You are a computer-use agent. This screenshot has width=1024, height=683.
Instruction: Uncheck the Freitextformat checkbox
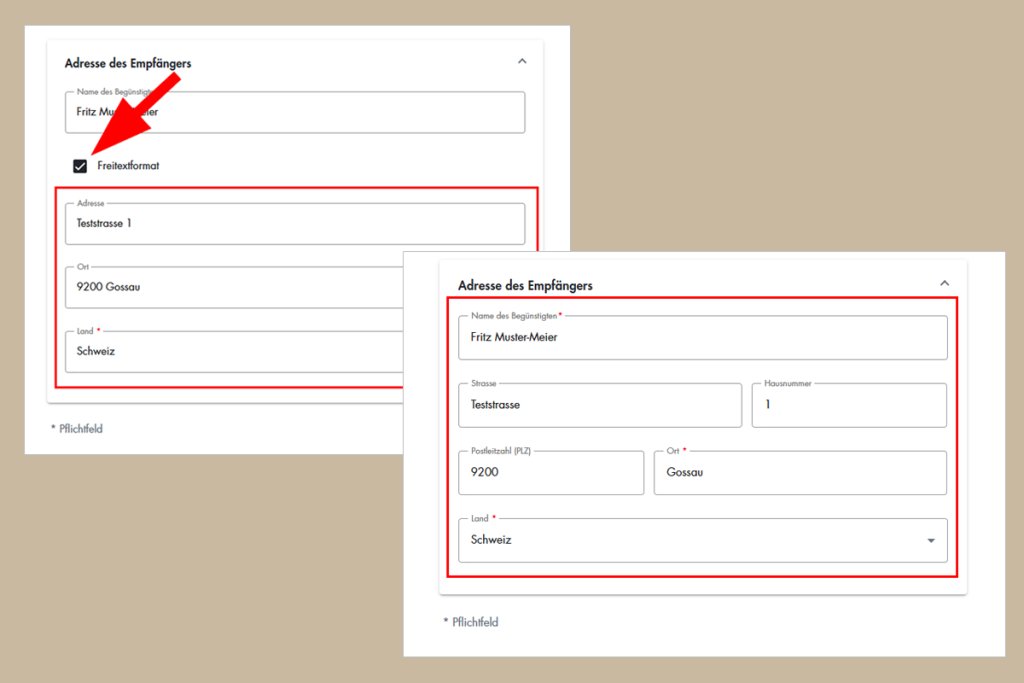(80, 166)
